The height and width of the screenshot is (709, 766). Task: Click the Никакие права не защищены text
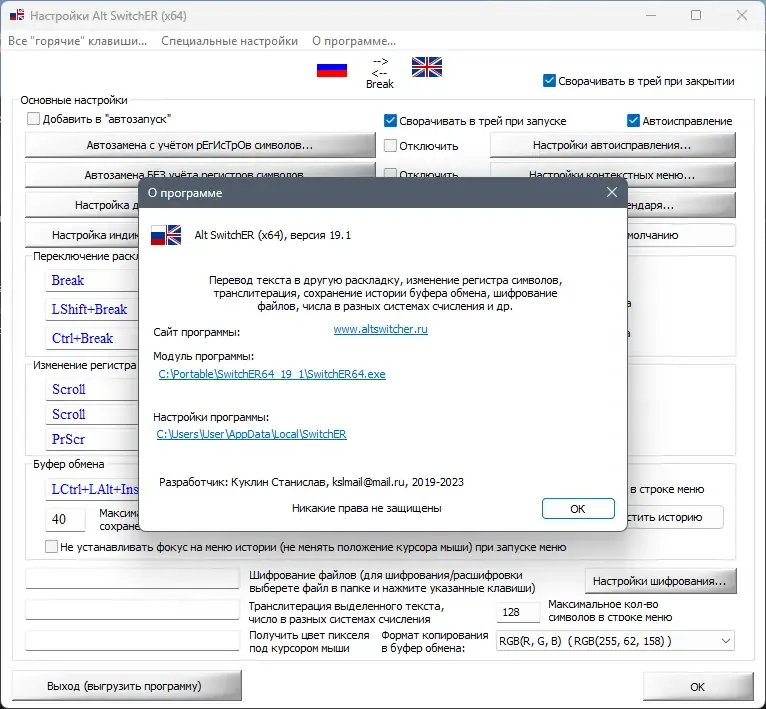tap(366, 508)
